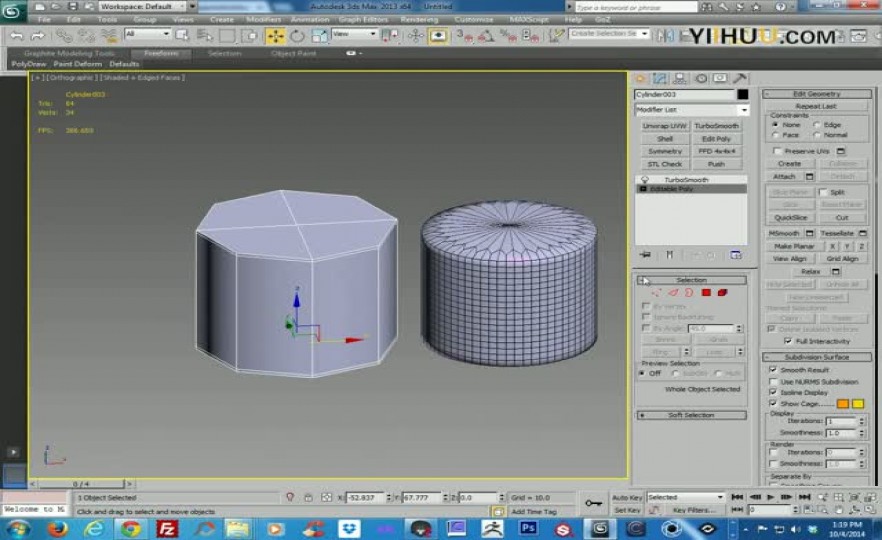The height and width of the screenshot is (540, 882).
Task: Select the Polygon sub-object level icon
Action: (x=706, y=292)
